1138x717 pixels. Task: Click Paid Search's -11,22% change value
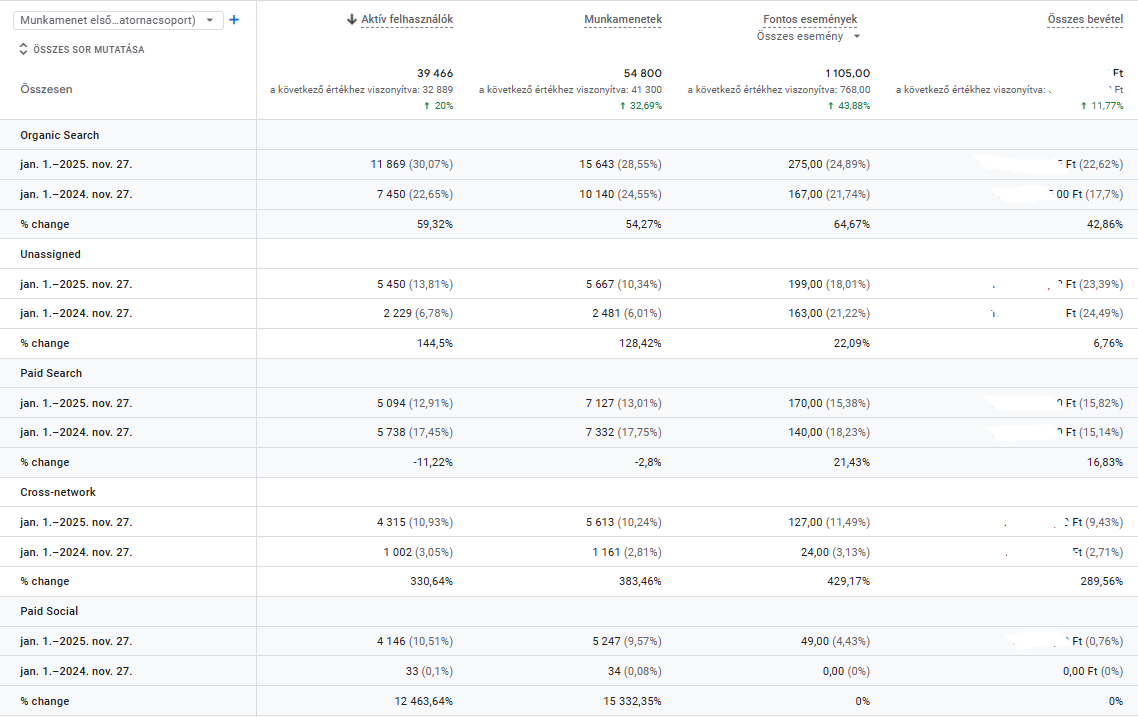coord(433,462)
